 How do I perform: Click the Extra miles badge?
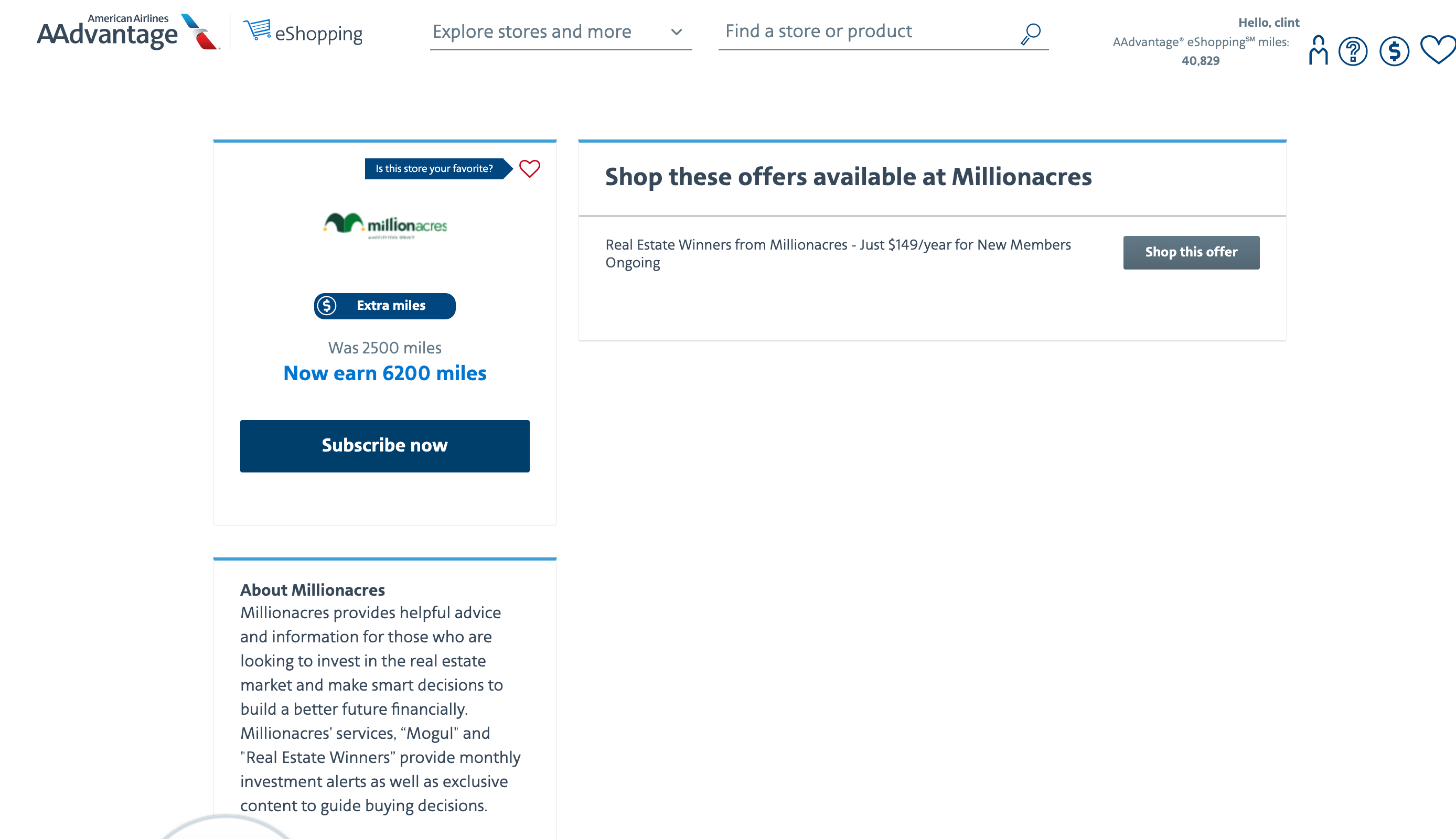tap(385, 306)
